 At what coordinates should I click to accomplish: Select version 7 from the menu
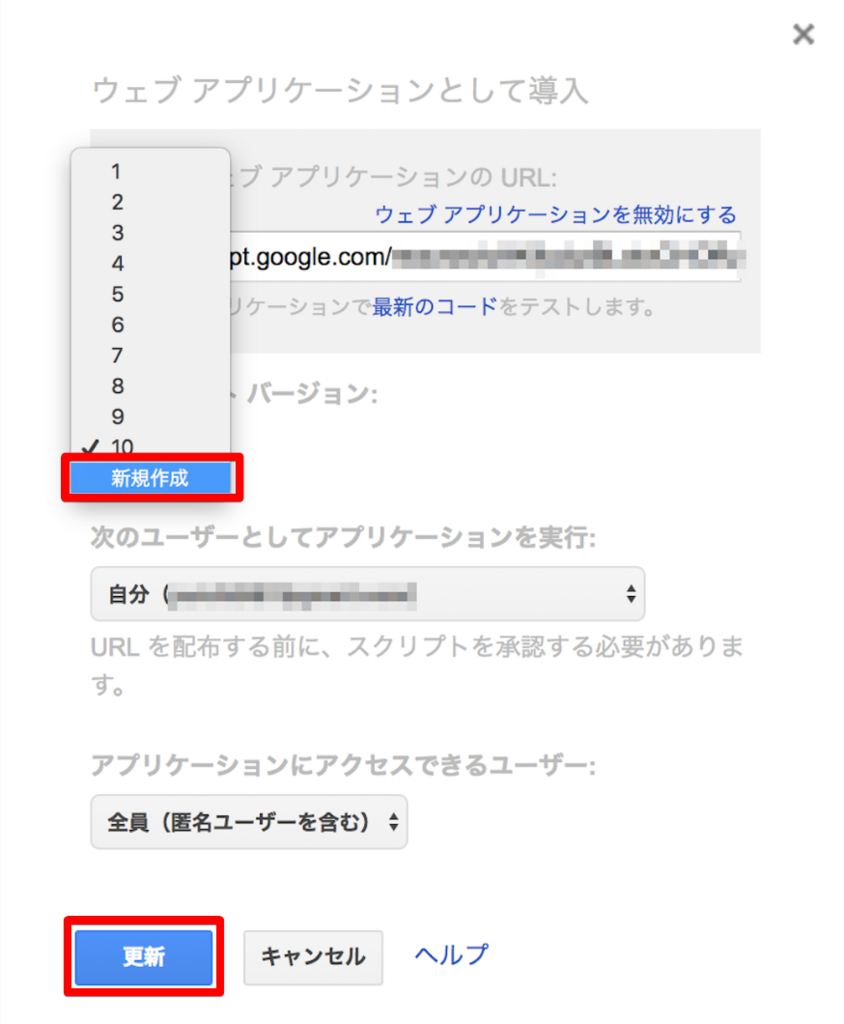[150, 355]
